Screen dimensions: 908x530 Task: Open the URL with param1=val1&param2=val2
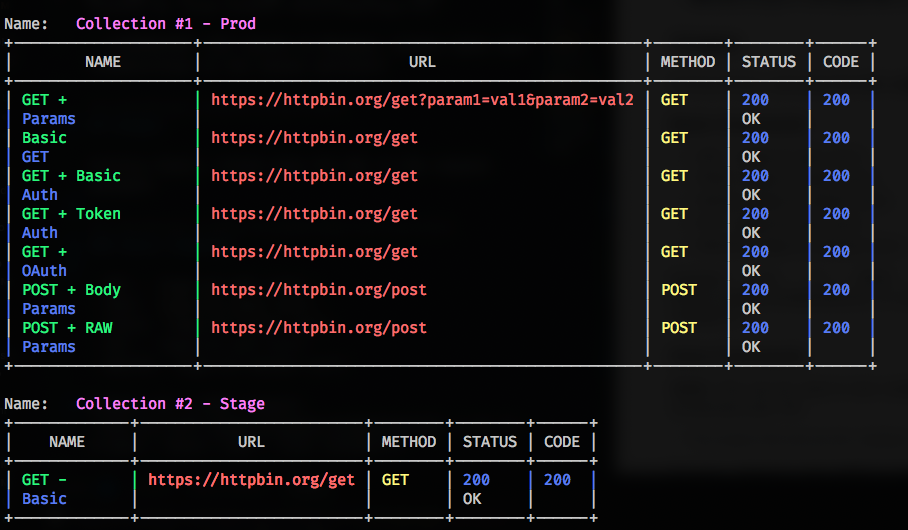pyautogui.click(x=422, y=100)
